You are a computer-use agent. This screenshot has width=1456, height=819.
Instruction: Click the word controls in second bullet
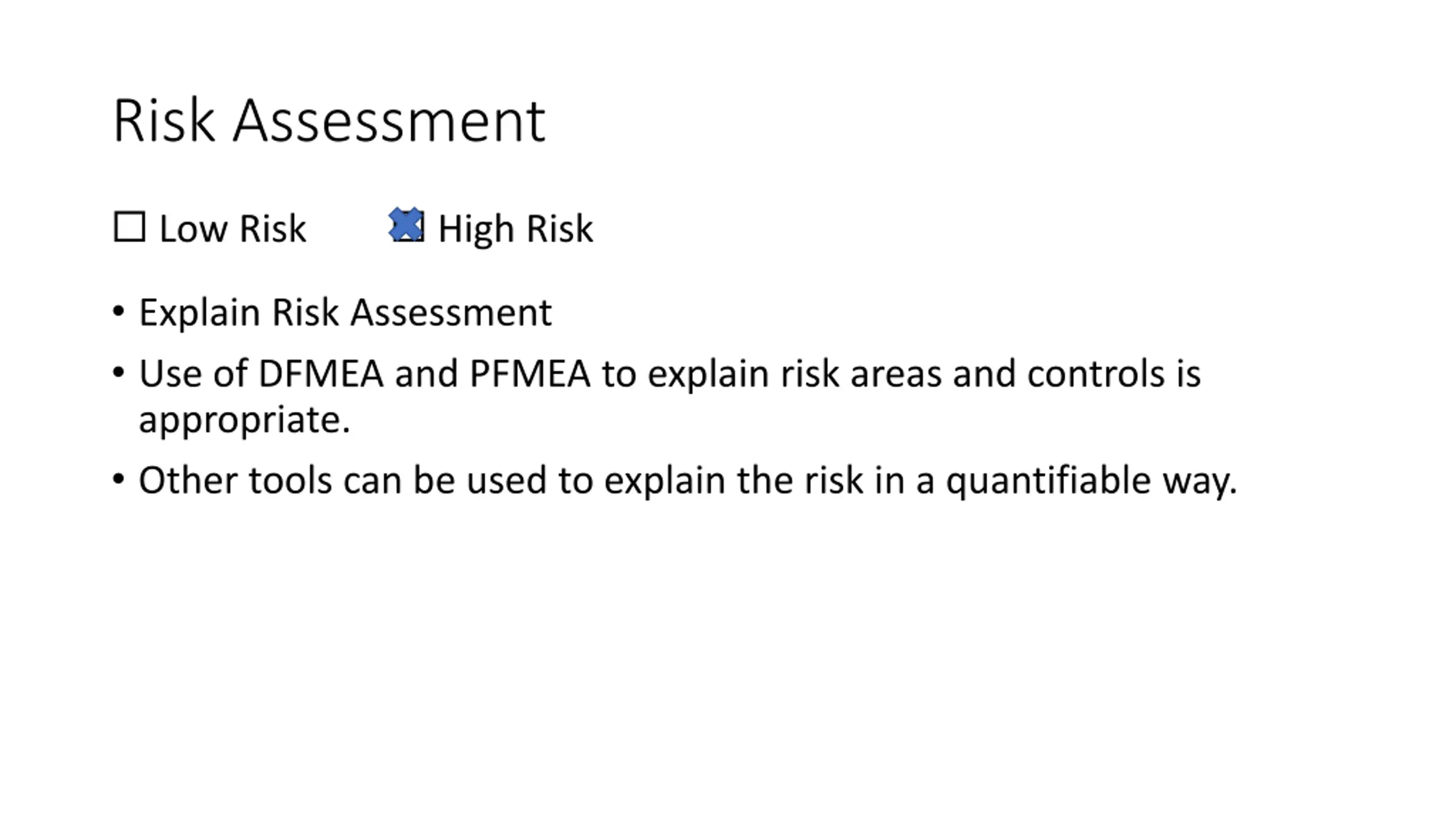[x=1096, y=374]
